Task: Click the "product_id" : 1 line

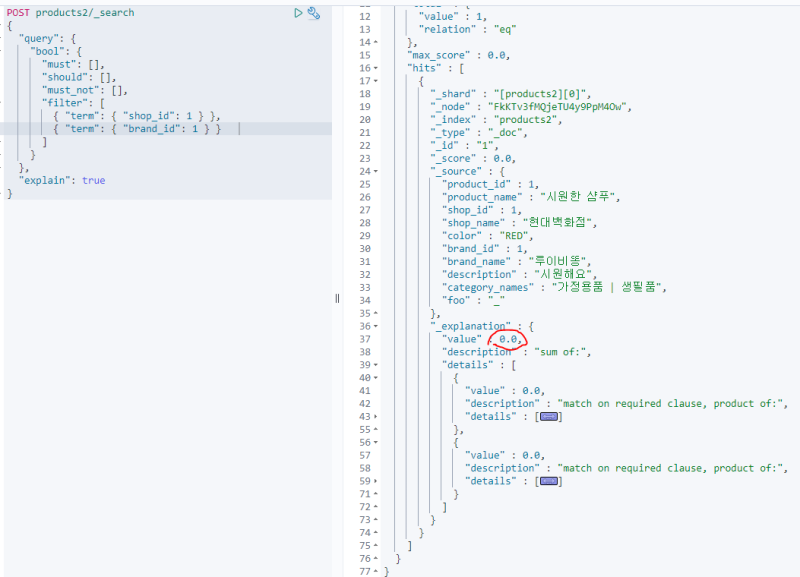Action: click(x=490, y=184)
